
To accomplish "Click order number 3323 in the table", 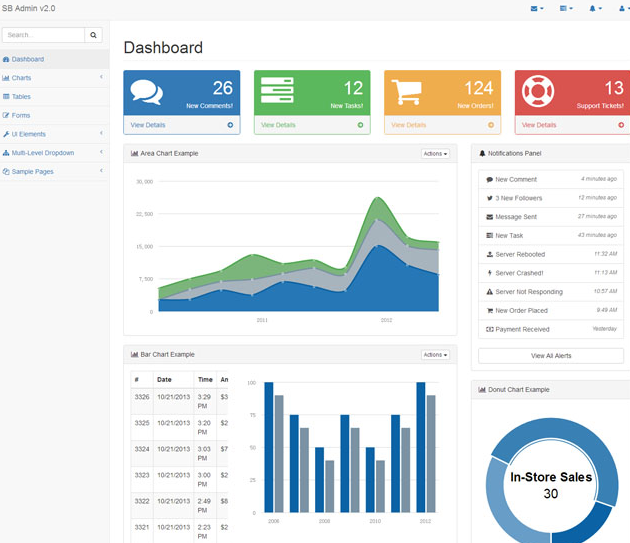I will coord(142,475).
